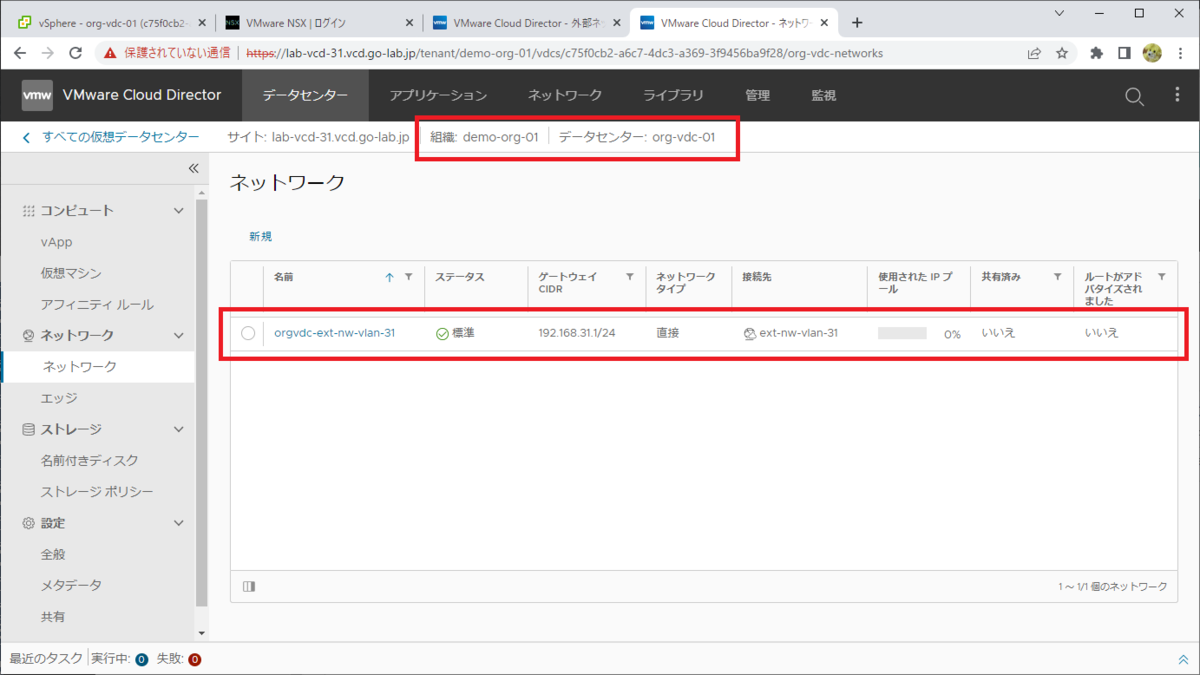The image size is (1200, 675).
Task: Reload the page
Action: pos(78,53)
